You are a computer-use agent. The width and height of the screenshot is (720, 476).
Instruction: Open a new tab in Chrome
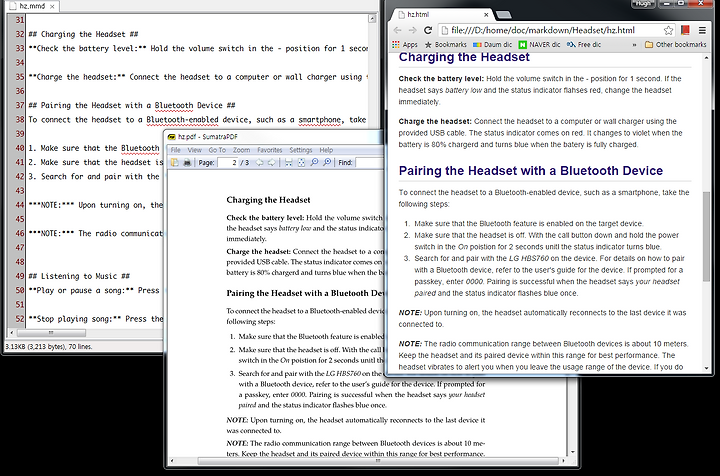click(504, 15)
